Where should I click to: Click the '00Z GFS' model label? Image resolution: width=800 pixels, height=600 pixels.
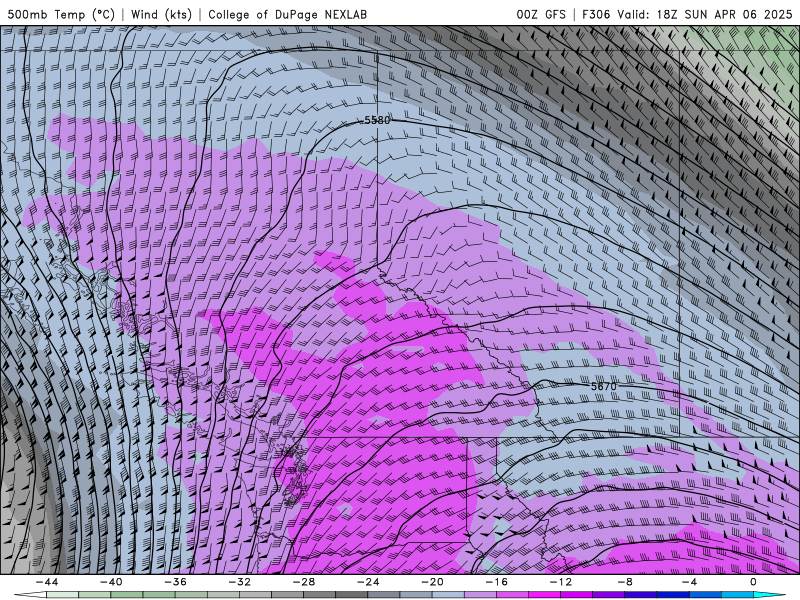pos(541,14)
